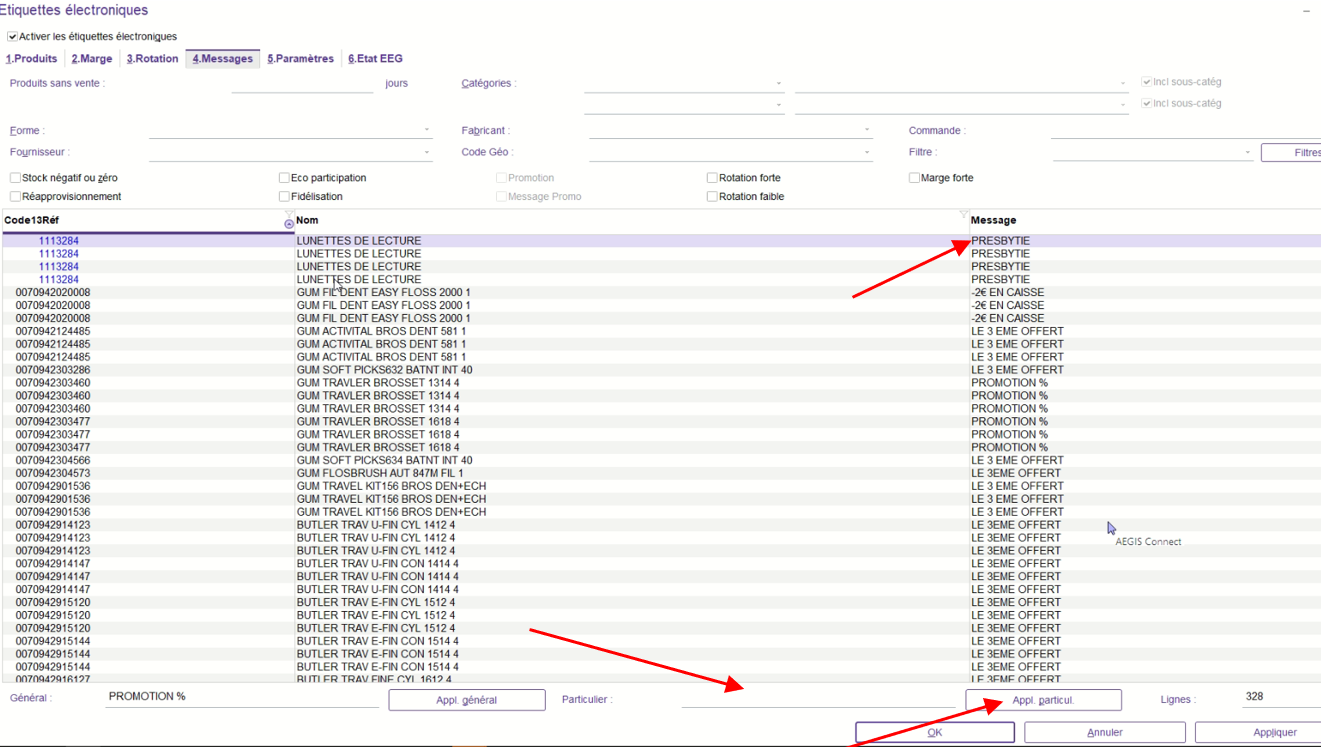This screenshot has width=1321, height=747.
Task: Expand the Forme dropdown
Action: coord(427,130)
